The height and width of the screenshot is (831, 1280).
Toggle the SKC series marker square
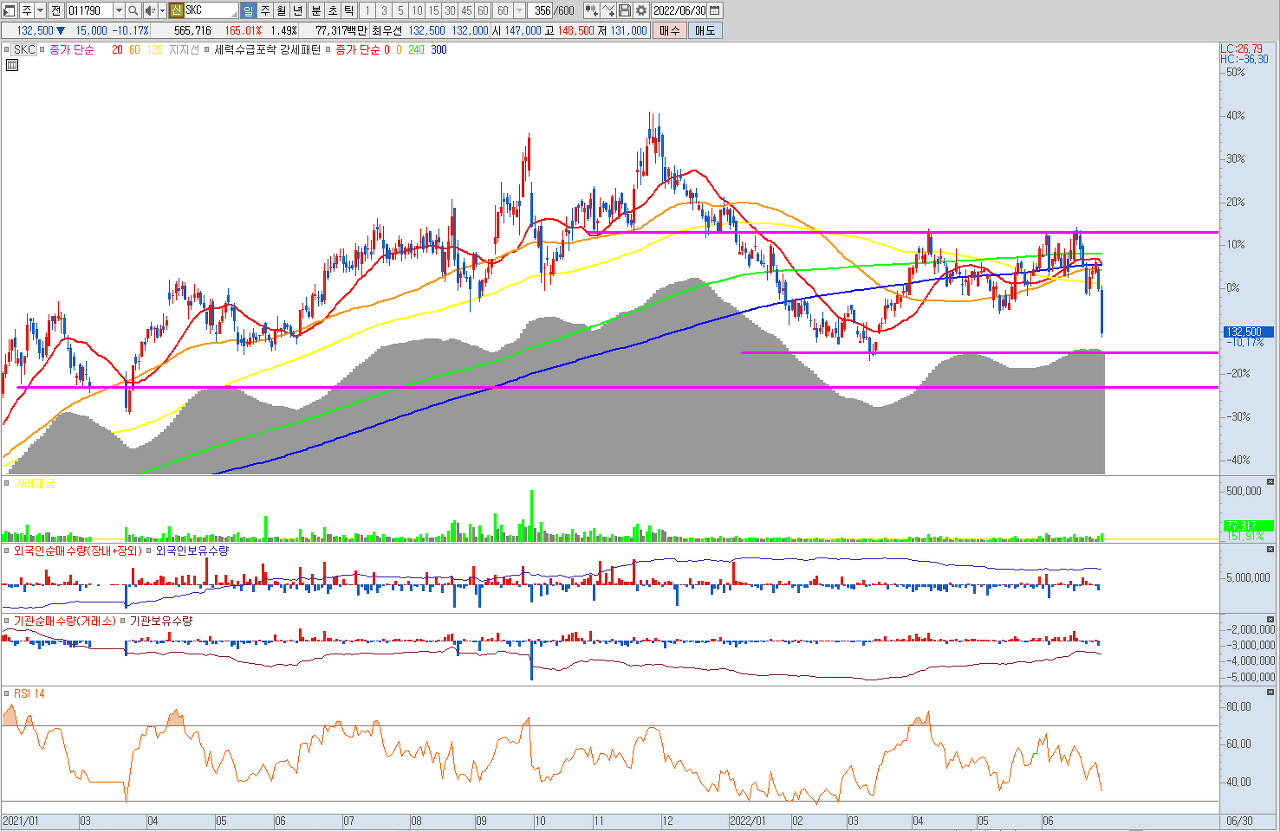6,49
